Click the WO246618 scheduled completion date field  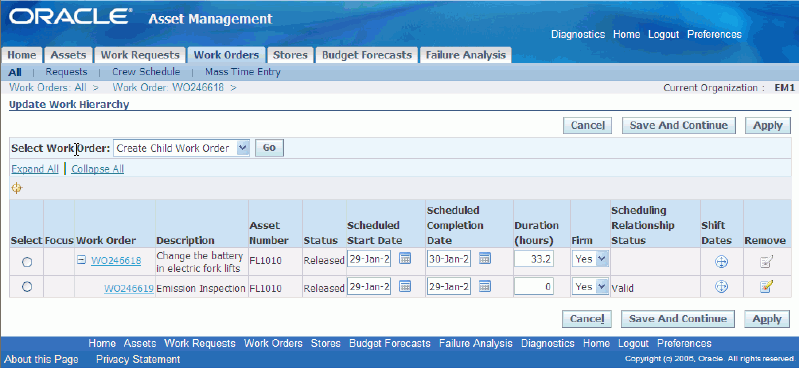(449, 259)
